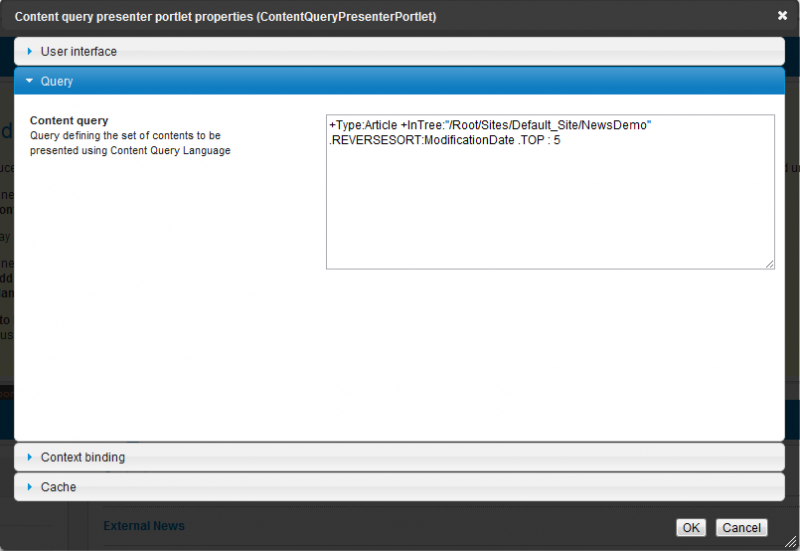Open the External News link behind dialog
The image size is (800, 551).
144,526
